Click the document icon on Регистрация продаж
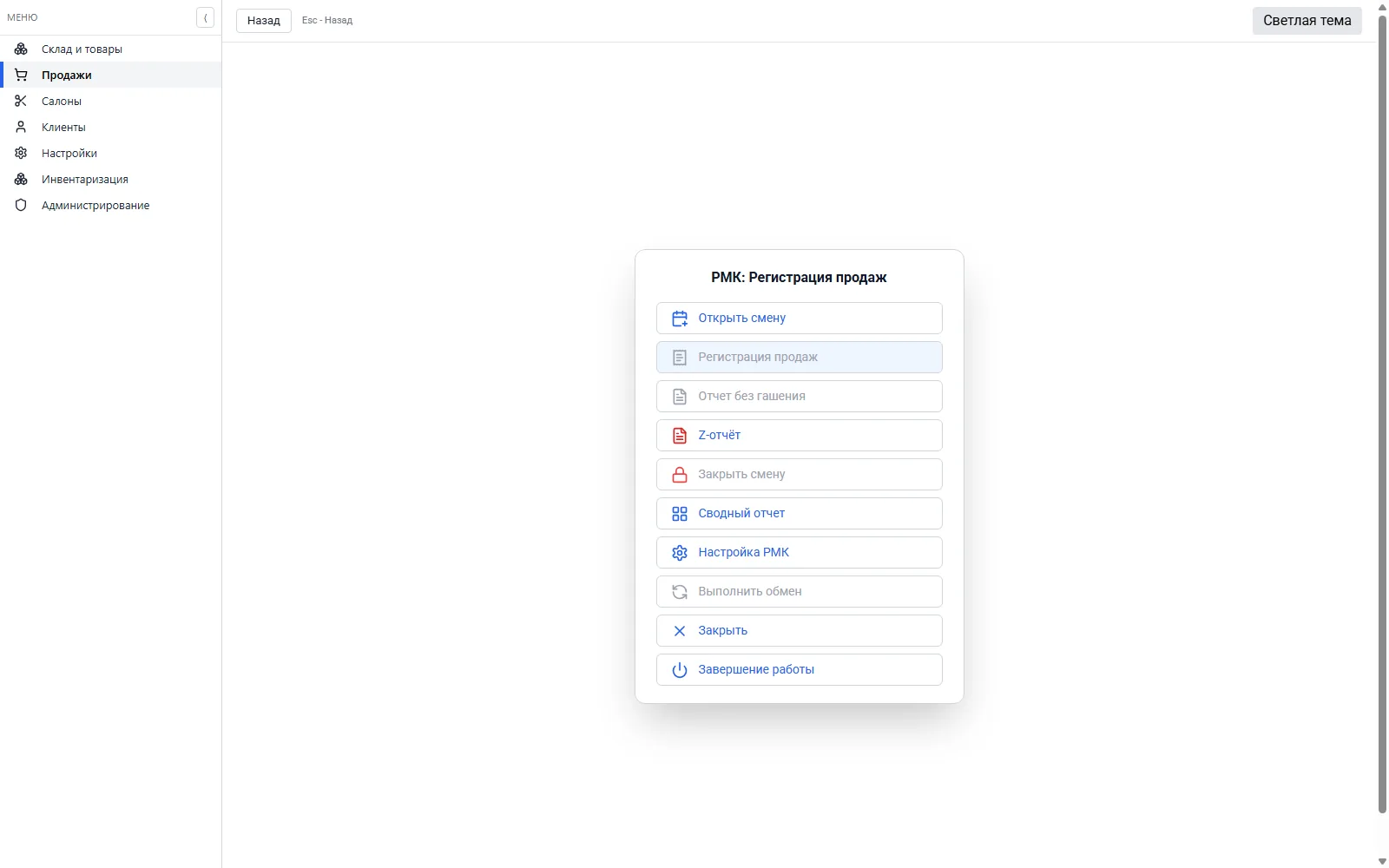 coord(680,358)
